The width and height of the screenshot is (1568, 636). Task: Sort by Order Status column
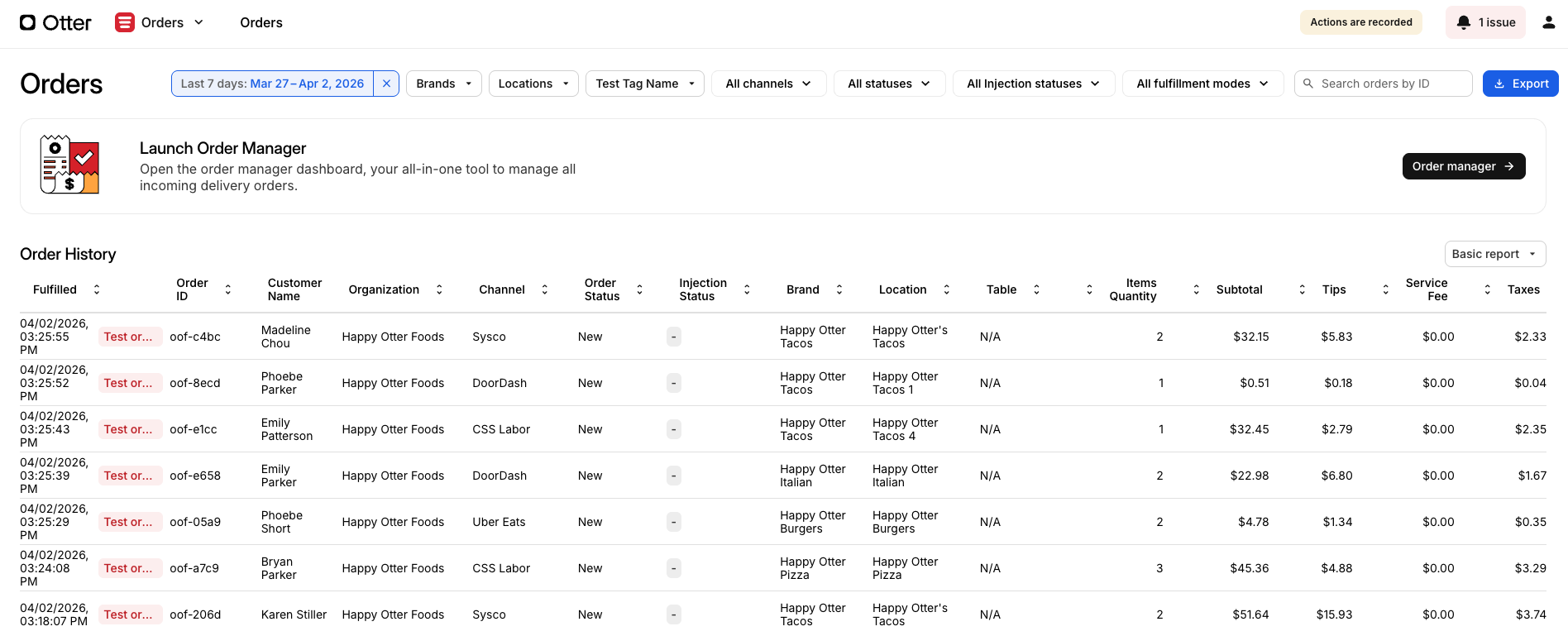coord(639,289)
